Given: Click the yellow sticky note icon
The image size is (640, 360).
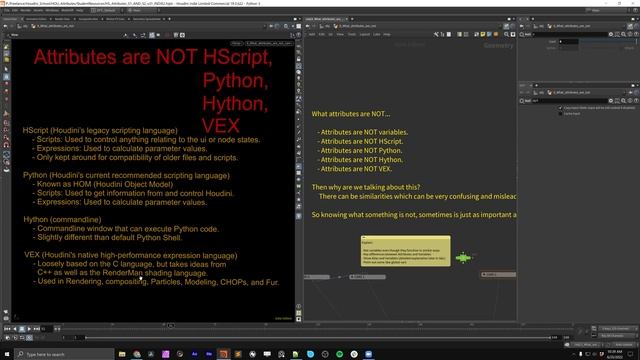Looking at the screenshot, I should click(x=483, y=34).
